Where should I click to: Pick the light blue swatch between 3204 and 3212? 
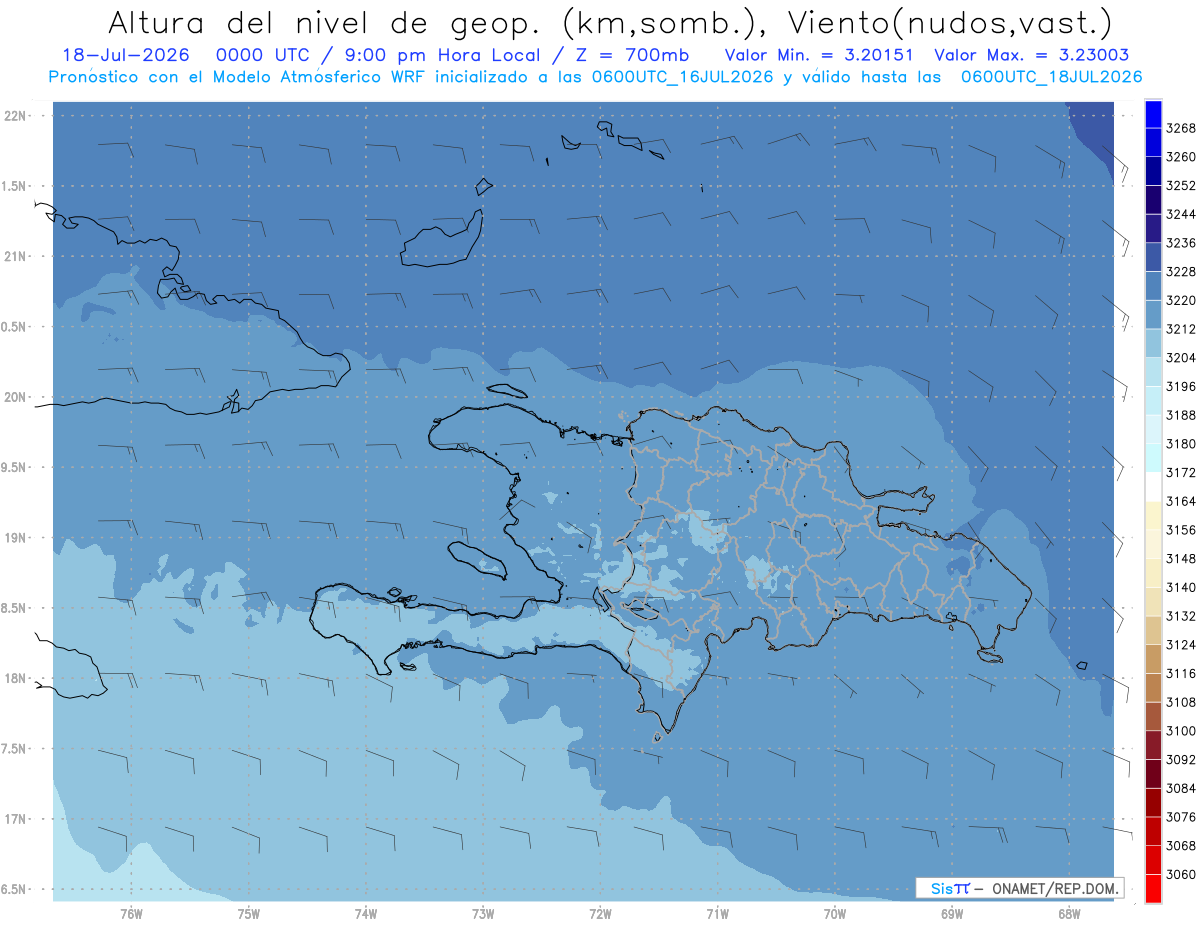tap(1152, 343)
